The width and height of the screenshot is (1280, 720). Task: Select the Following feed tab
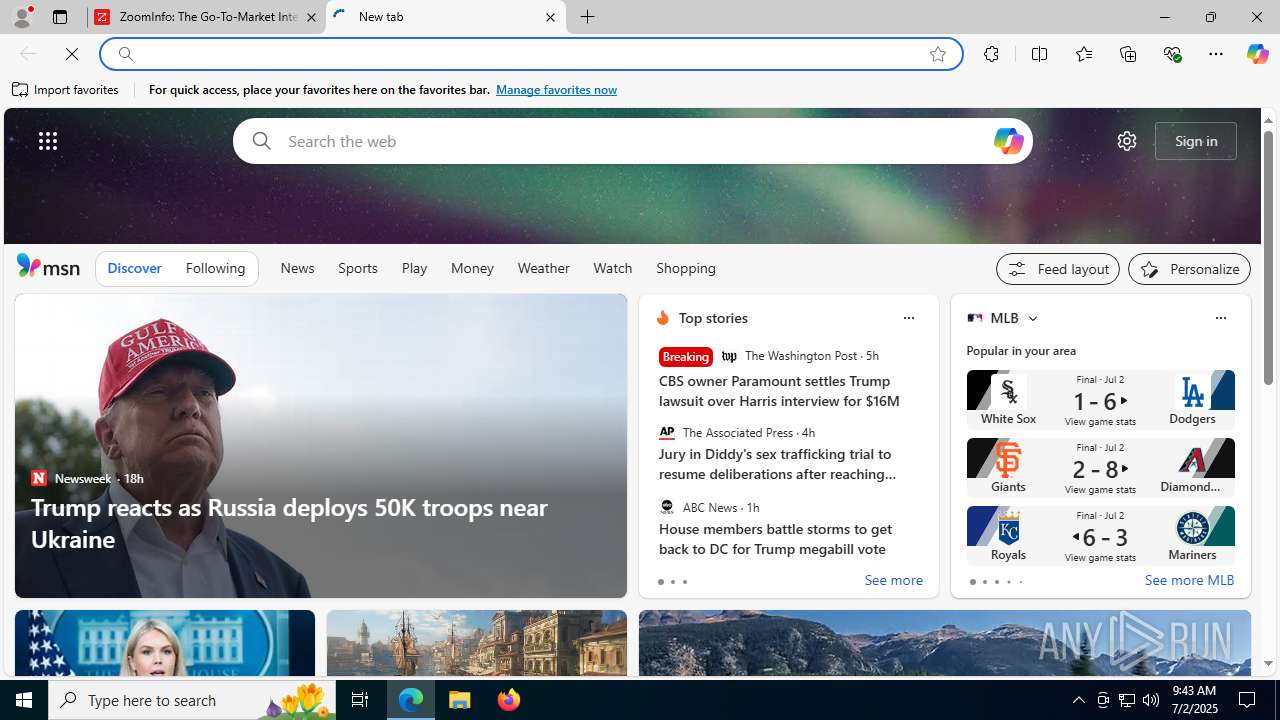coord(215,268)
